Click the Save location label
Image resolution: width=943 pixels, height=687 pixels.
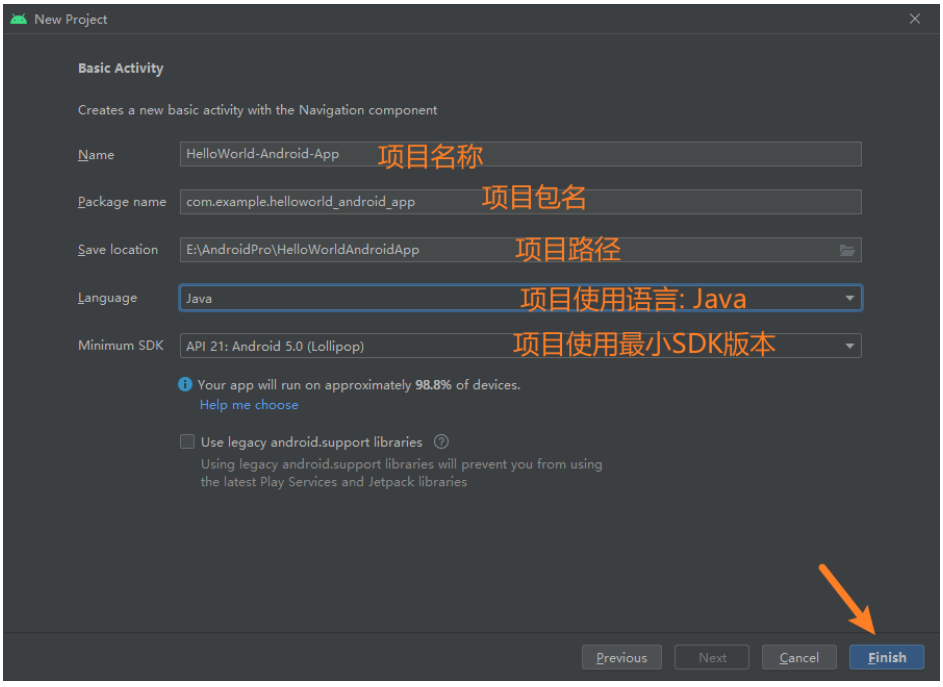pos(118,250)
